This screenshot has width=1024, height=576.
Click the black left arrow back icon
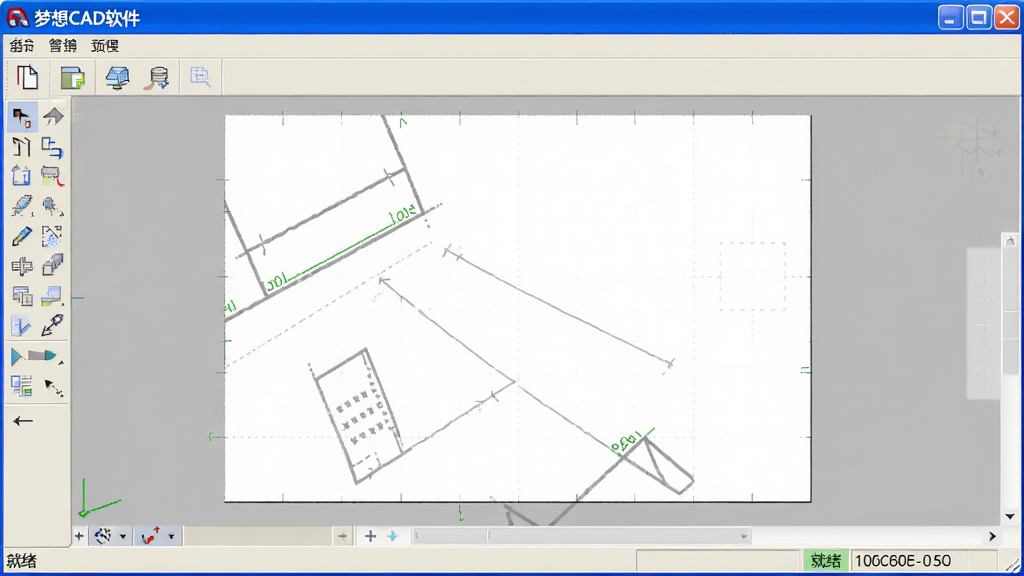pyautogui.click(x=23, y=421)
